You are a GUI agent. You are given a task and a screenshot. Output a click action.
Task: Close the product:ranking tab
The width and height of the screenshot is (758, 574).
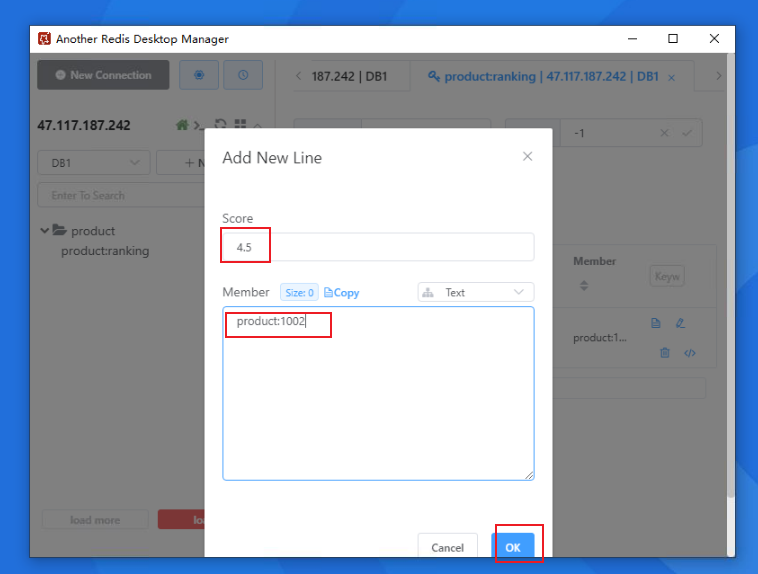(671, 77)
